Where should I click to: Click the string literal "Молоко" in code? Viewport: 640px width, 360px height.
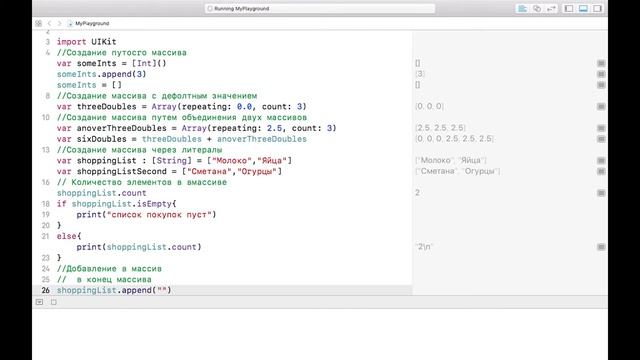pos(232,160)
